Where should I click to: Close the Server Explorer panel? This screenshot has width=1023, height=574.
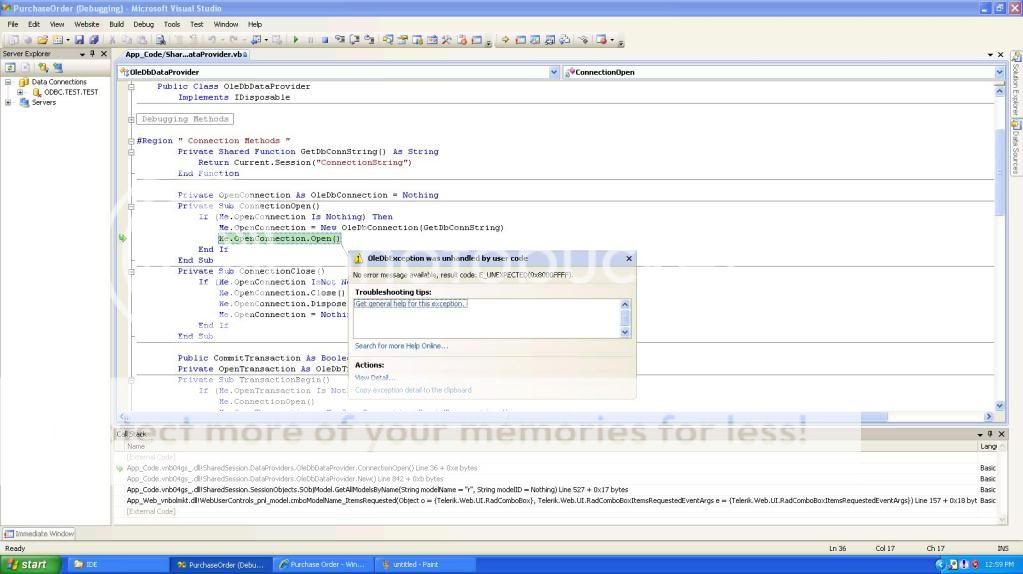pos(104,53)
